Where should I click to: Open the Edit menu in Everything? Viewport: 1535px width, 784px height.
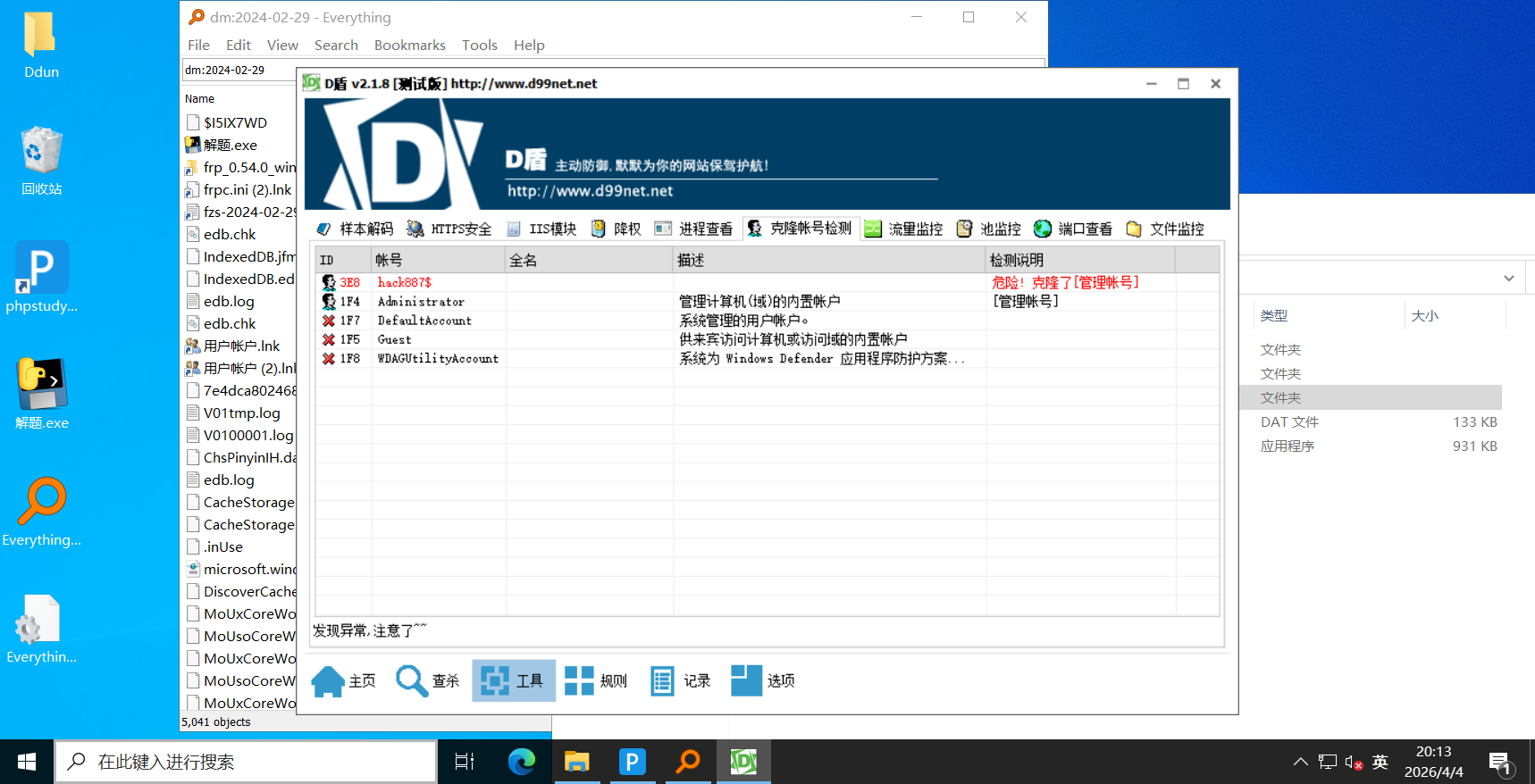point(238,45)
